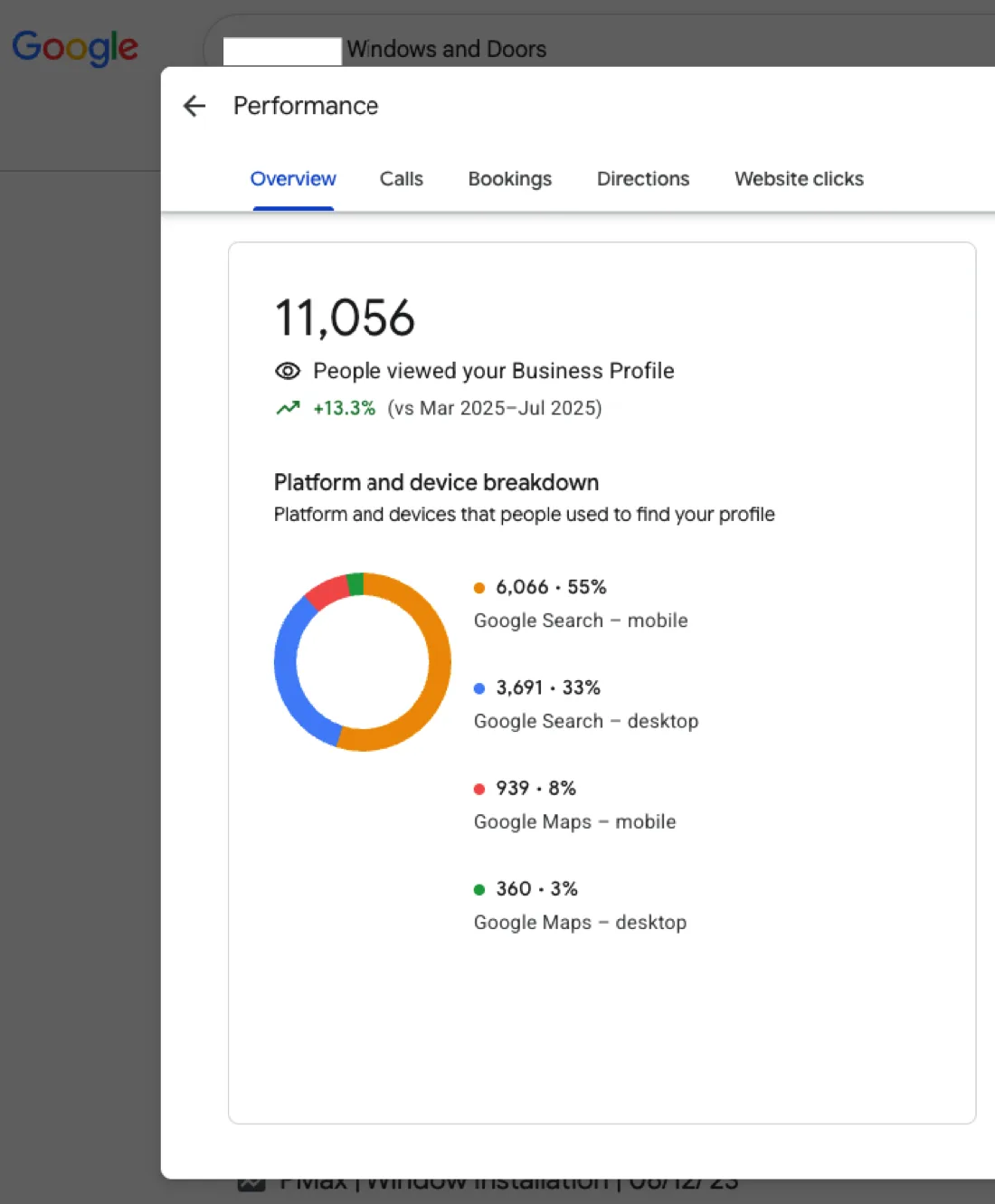This screenshot has width=995, height=1204.
Task: Click the orange donut chart segment
Action: coord(438,665)
